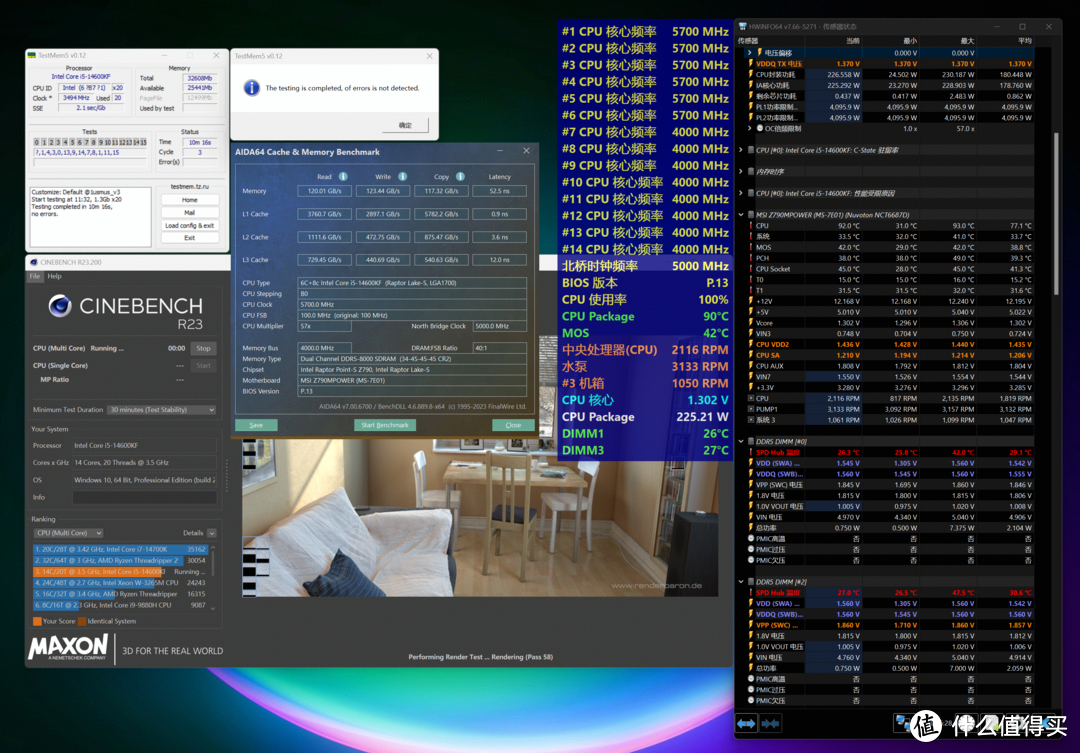The image size is (1080, 753).
Task: Click lightning icon of CPU封装功耗 row
Action: tap(751, 74)
